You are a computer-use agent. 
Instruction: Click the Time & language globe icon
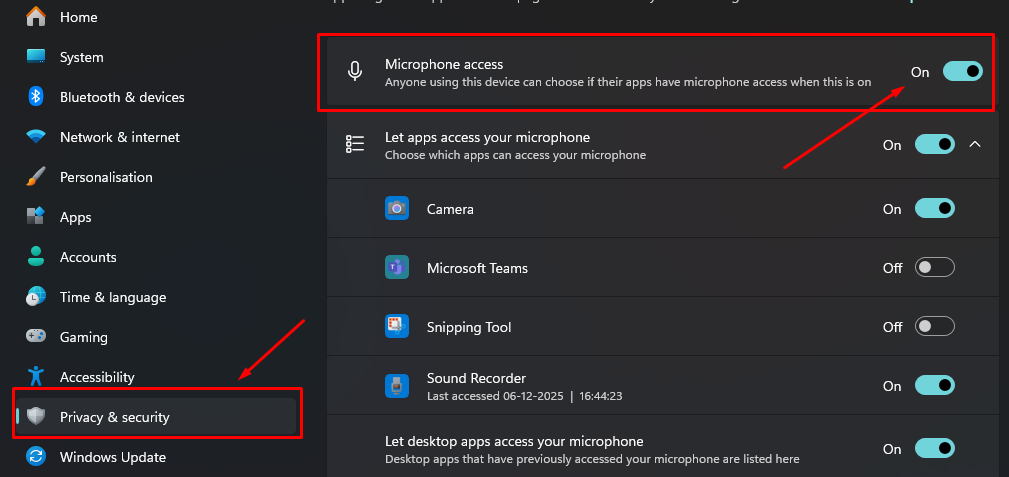[x=36, y=297]
